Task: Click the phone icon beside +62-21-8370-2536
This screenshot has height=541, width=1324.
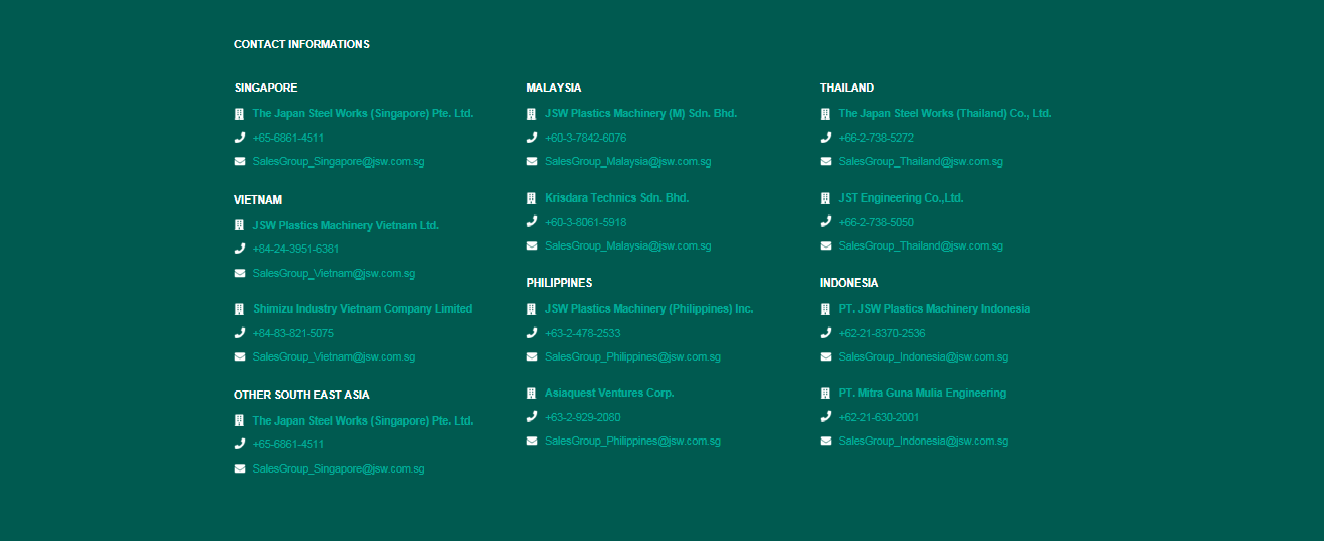Action: click(826, 333)
